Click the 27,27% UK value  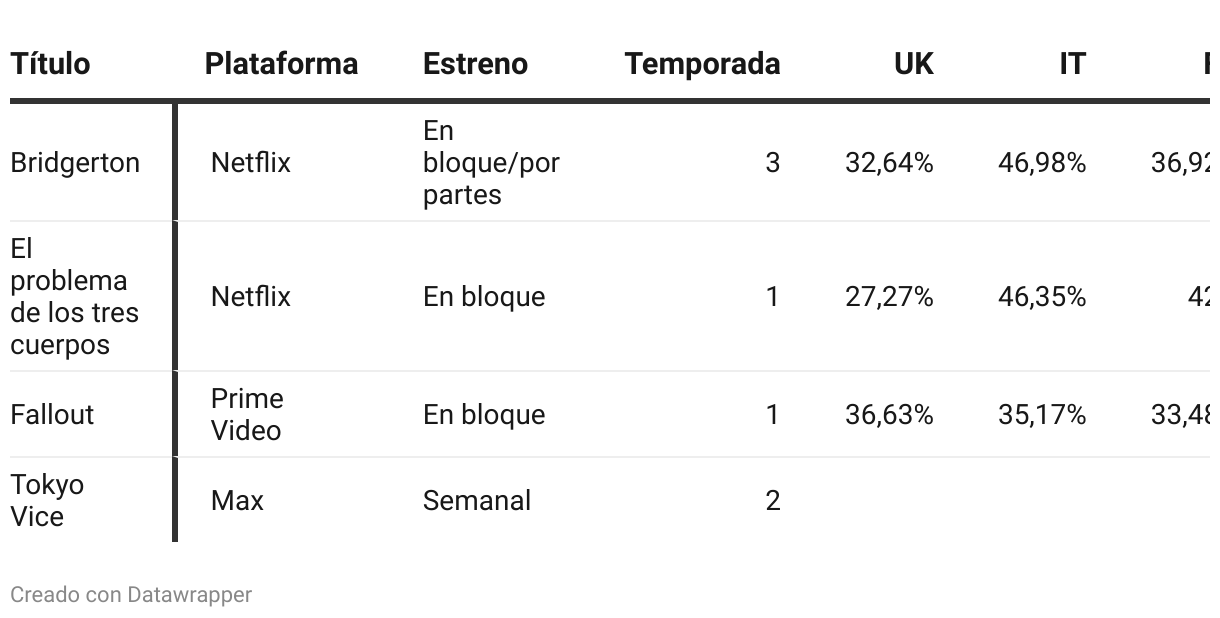point(889,297)
